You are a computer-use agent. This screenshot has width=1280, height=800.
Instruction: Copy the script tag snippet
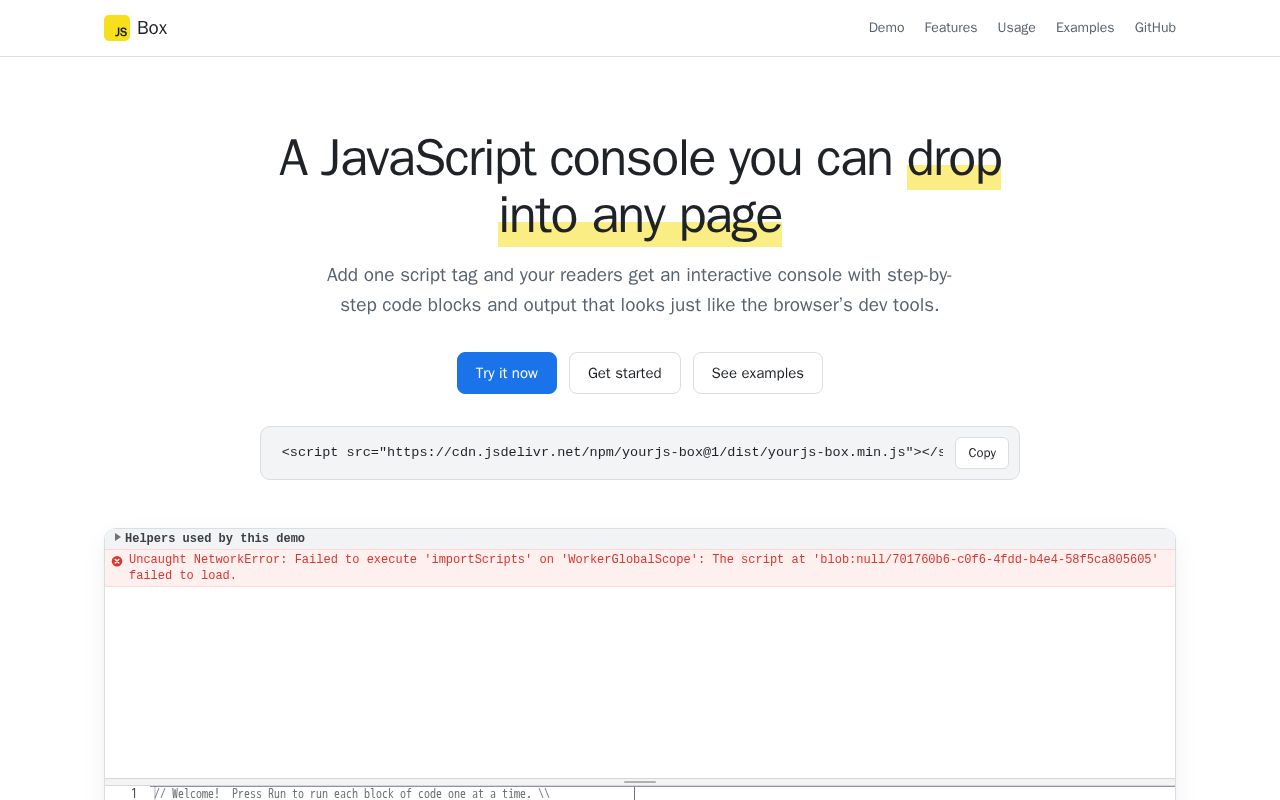click(982, 453)
